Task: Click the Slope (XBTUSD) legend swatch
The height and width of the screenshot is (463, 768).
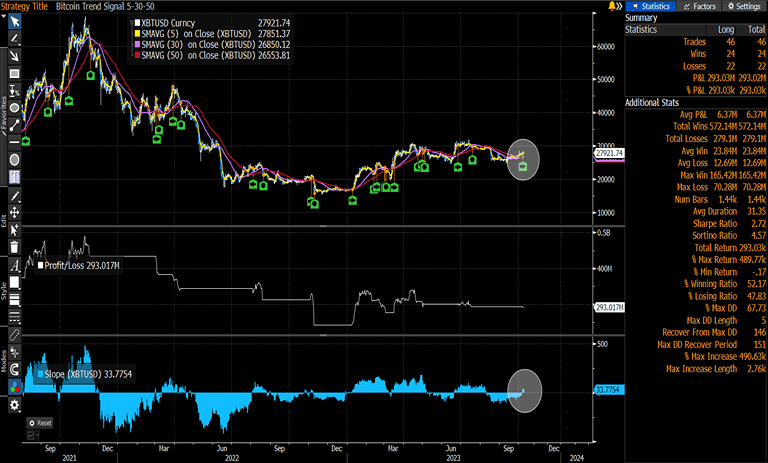Action: click(x=41, y=374)
